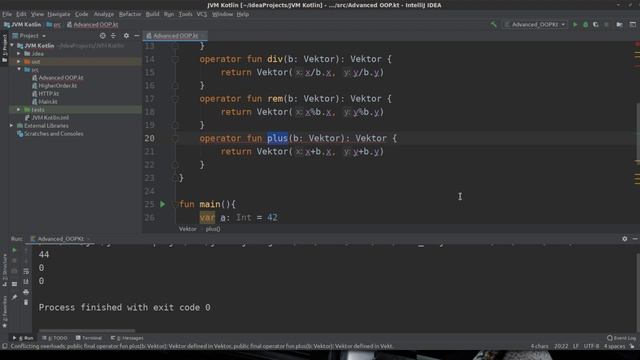
Task: Click the stop icon in the top toolbar
Action: coord(606,24)
